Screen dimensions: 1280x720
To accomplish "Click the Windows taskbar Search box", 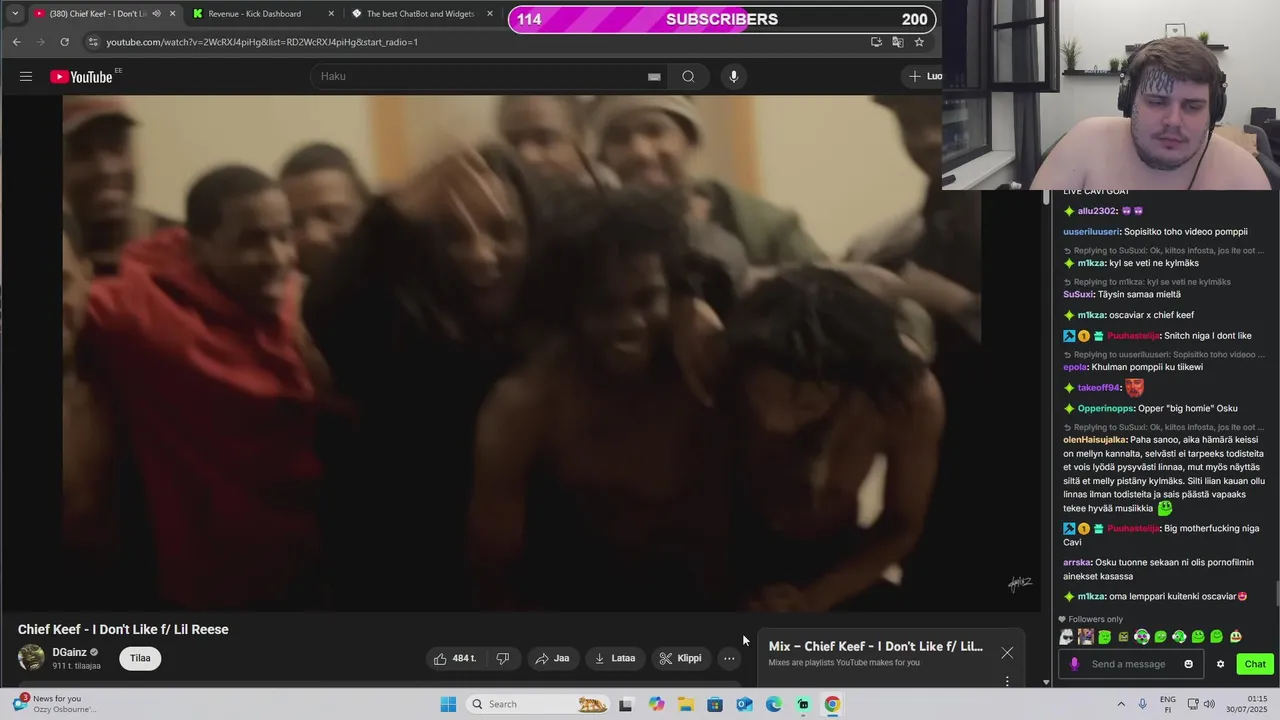I will [x=538, y=704].
